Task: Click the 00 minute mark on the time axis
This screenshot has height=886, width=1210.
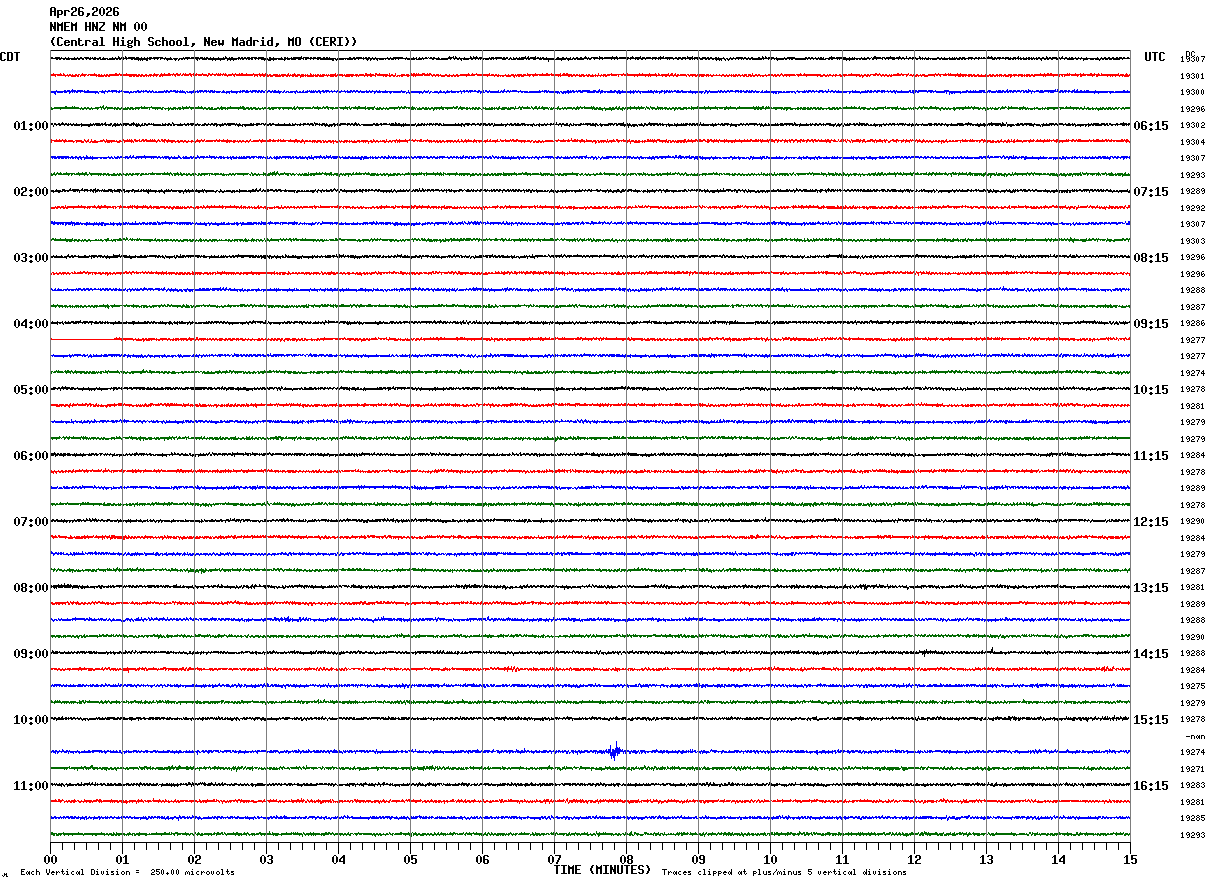Action: (50, 859)
